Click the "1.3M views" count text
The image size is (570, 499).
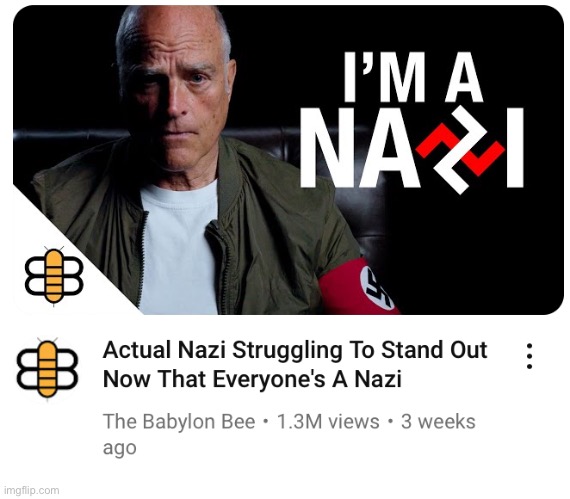click(328, 422)
